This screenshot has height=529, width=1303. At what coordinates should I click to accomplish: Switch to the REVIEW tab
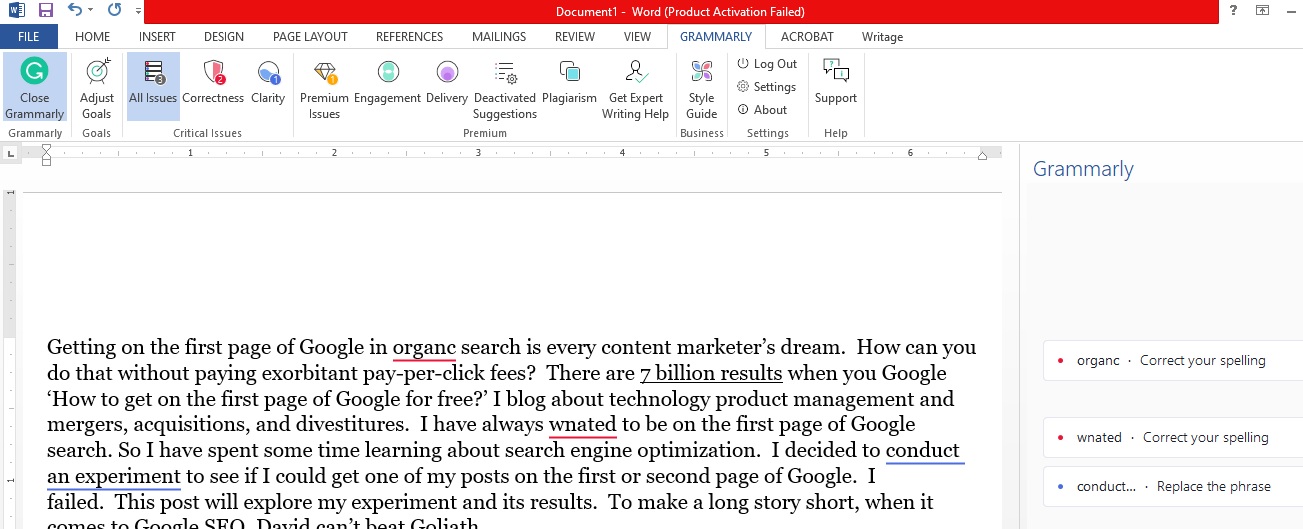click(x=575, y=37)
